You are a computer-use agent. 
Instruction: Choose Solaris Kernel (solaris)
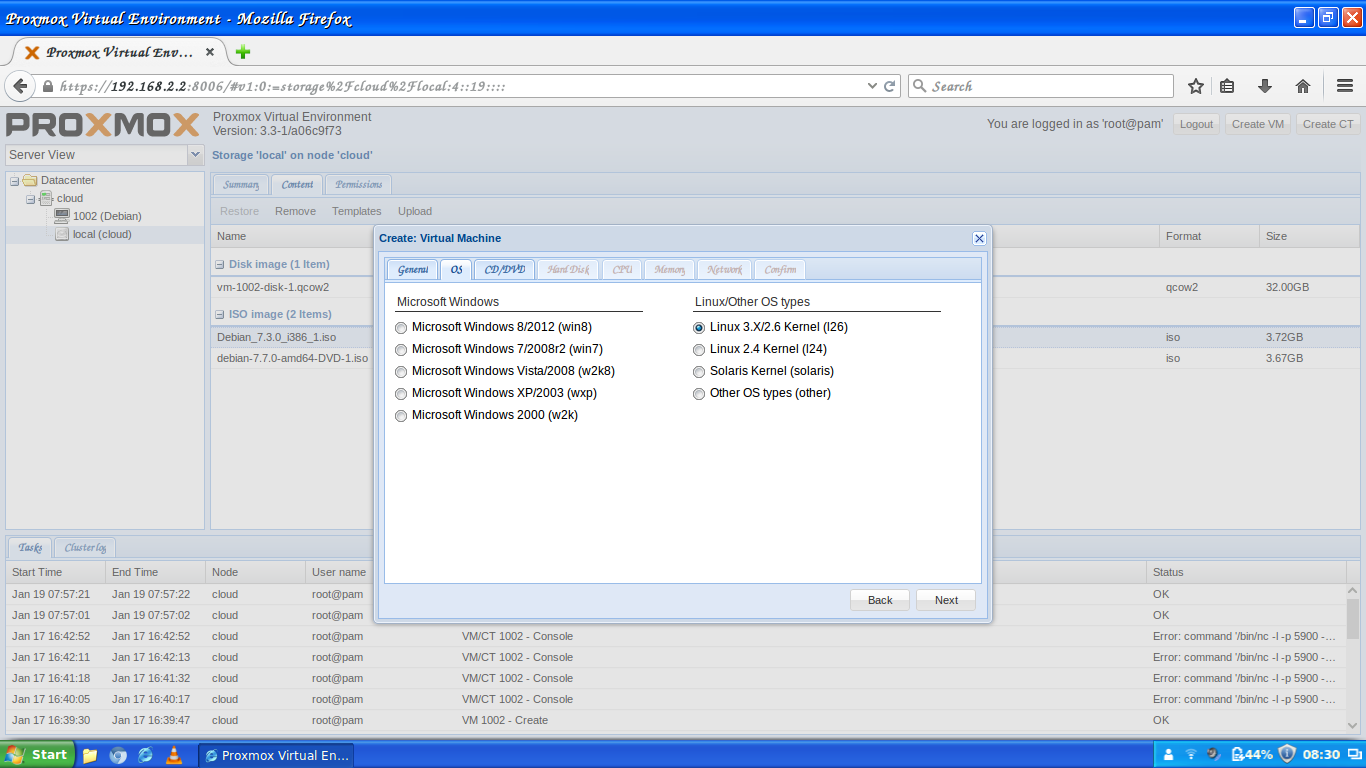[699, 372]
